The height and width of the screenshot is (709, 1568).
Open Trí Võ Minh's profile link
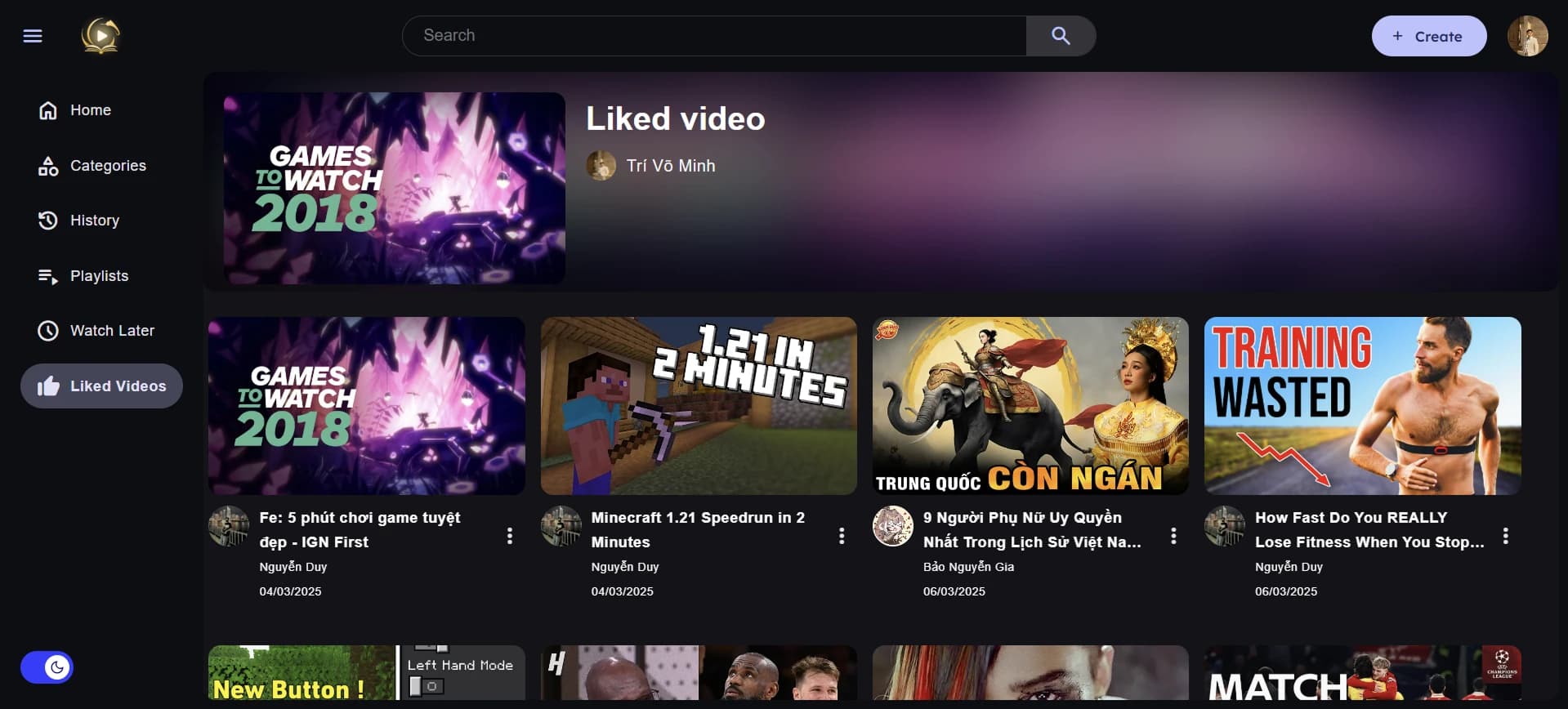tap(670, 166)
